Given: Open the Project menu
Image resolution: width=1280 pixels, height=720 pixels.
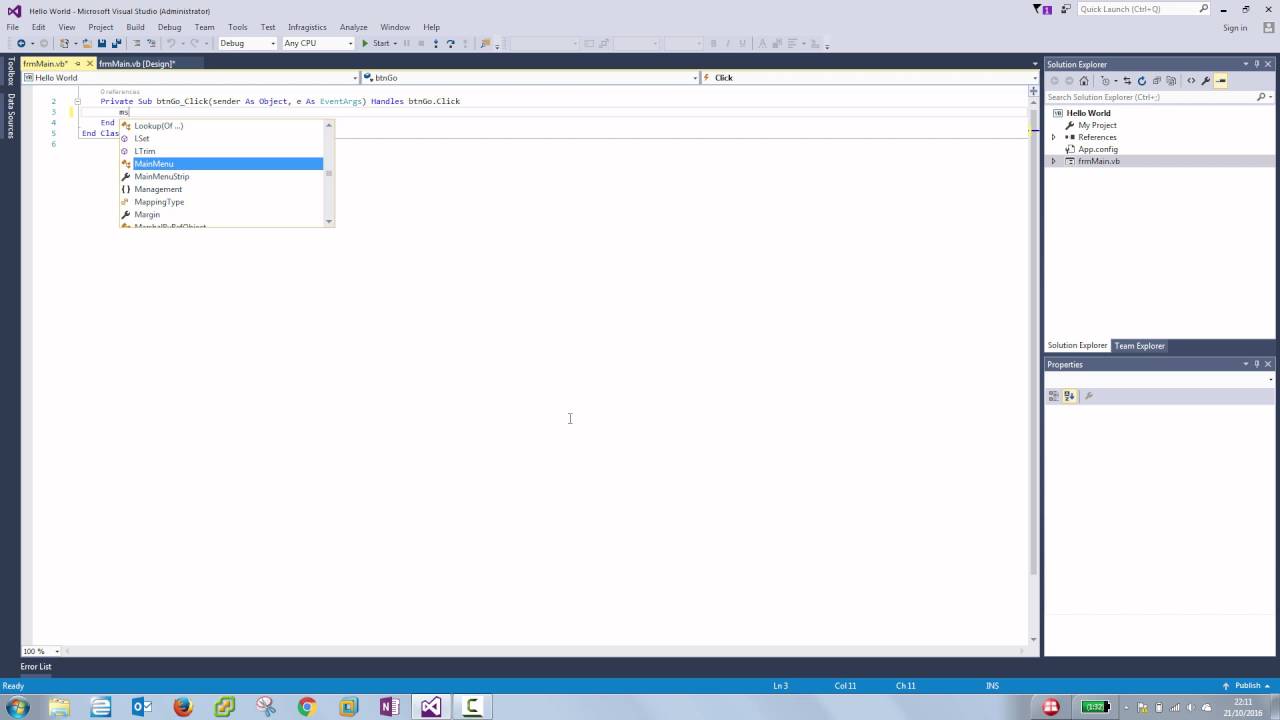Looking at the screenshot, I should click(x=100, y=27).
